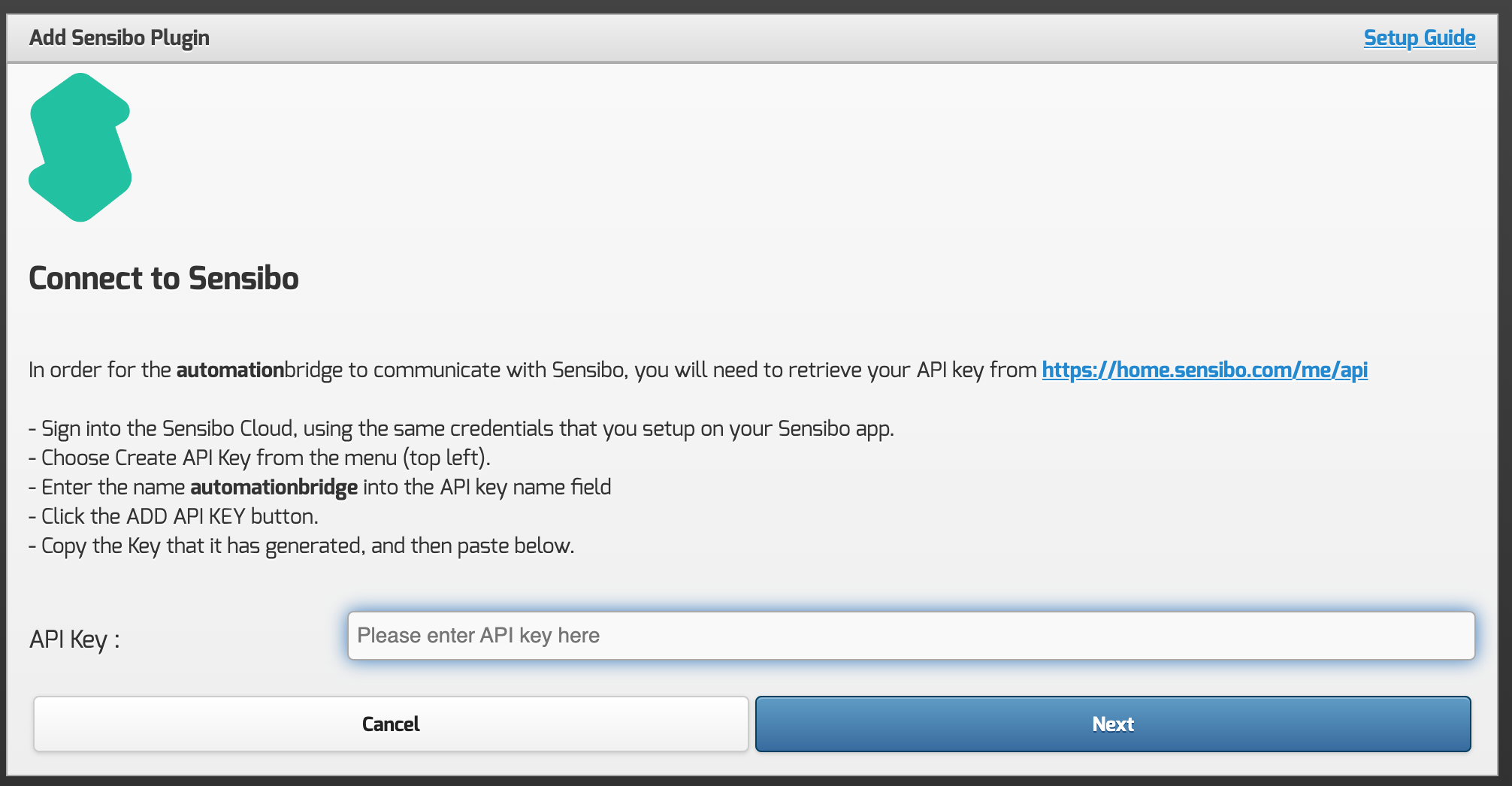Open the Setup Guide link
1512x786 pixels.
pyautogui.click(x=1419, y=38)
